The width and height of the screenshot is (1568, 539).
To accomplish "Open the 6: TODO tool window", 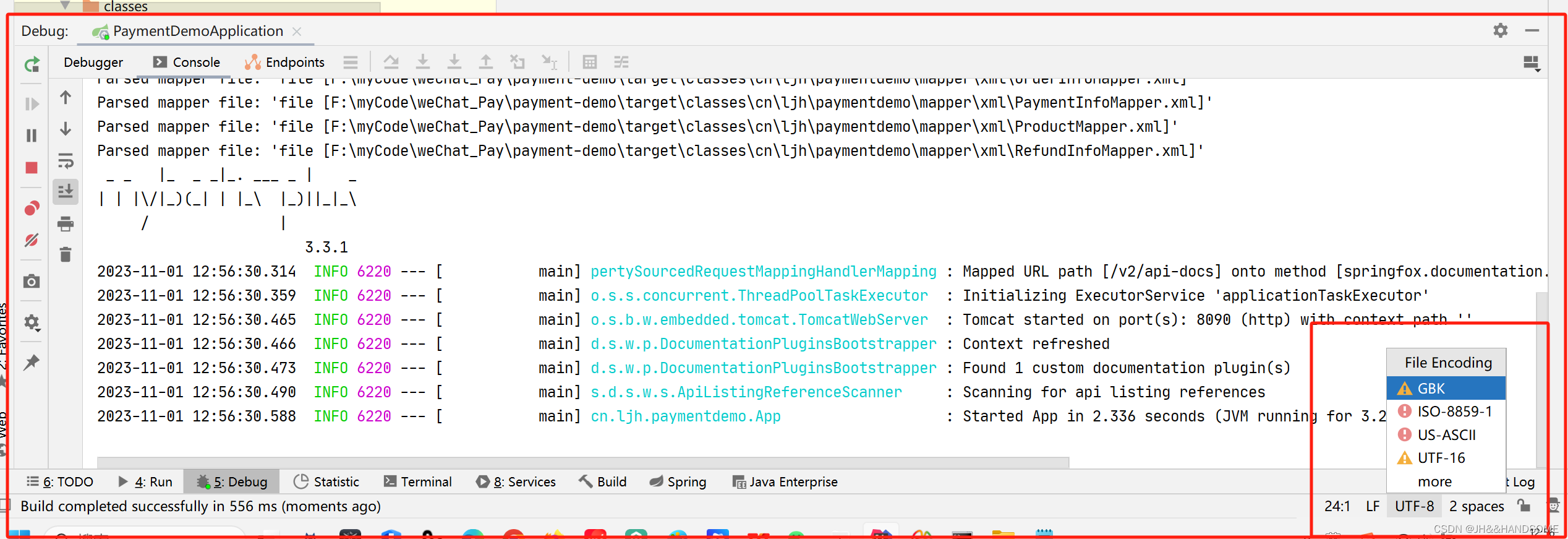I will pyautogui.click(x=60, y=481).
